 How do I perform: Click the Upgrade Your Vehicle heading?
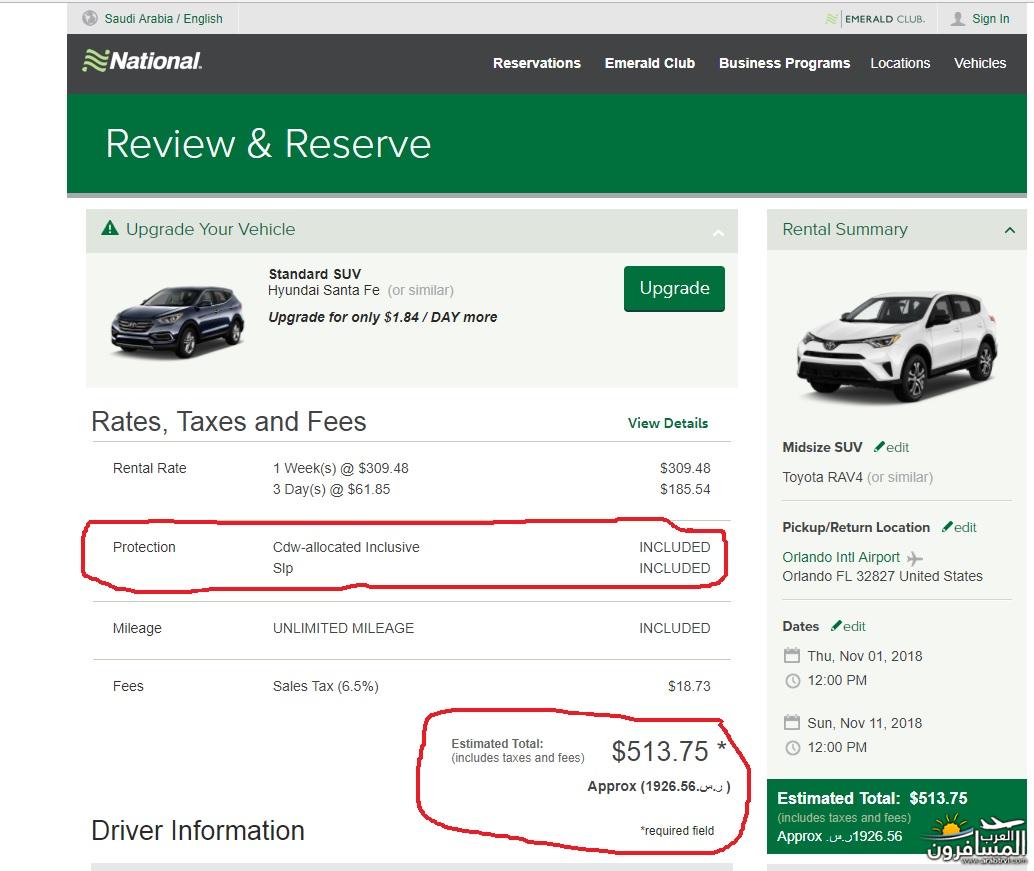[210, 229]
